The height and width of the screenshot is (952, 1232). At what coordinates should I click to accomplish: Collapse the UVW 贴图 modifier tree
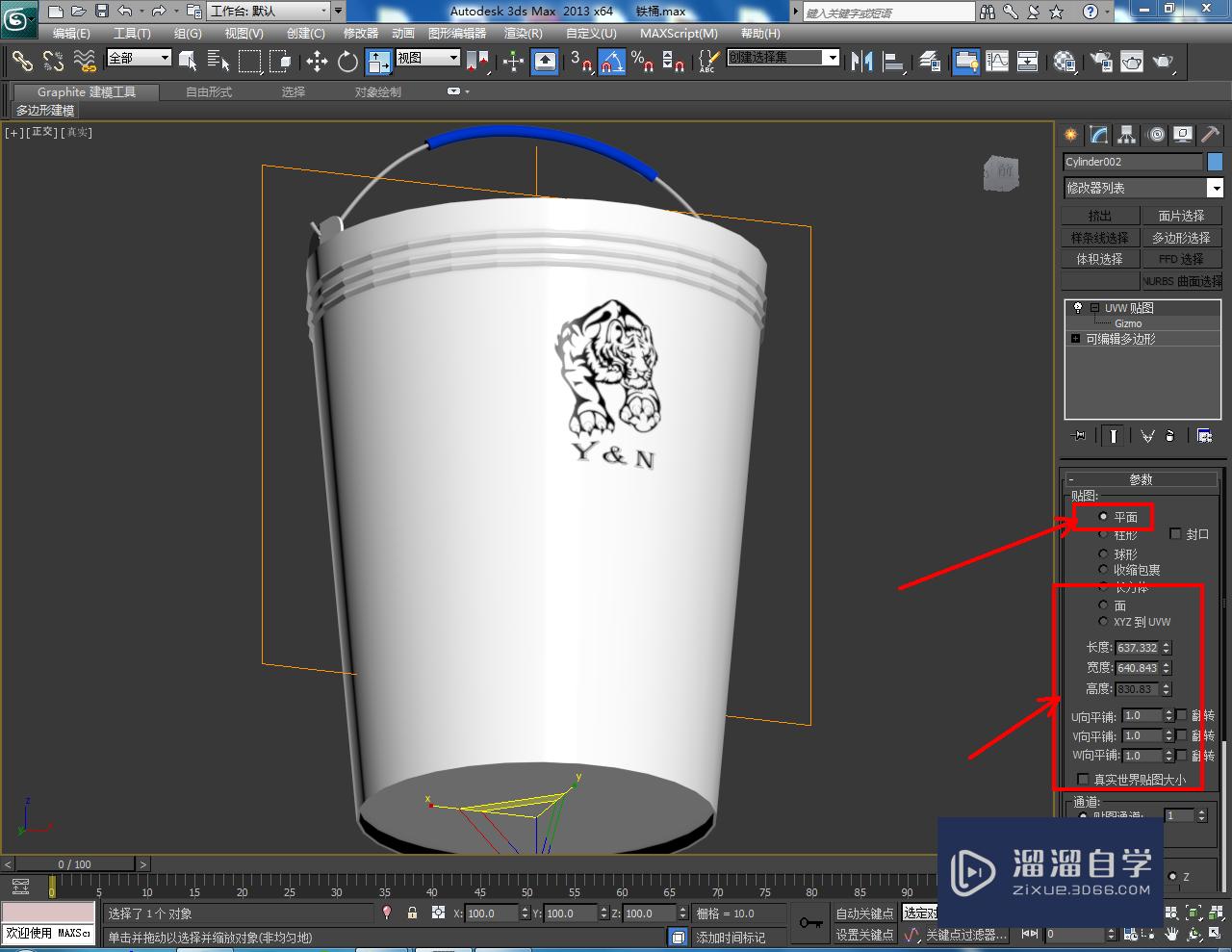click(1094, 308)
